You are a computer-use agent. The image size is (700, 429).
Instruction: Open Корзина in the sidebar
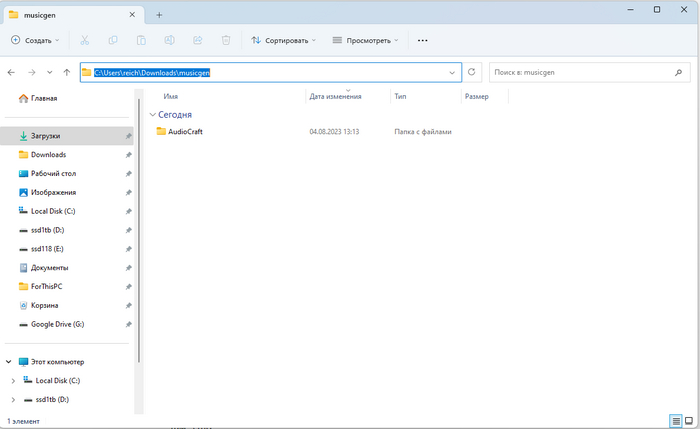click(44, 305)
